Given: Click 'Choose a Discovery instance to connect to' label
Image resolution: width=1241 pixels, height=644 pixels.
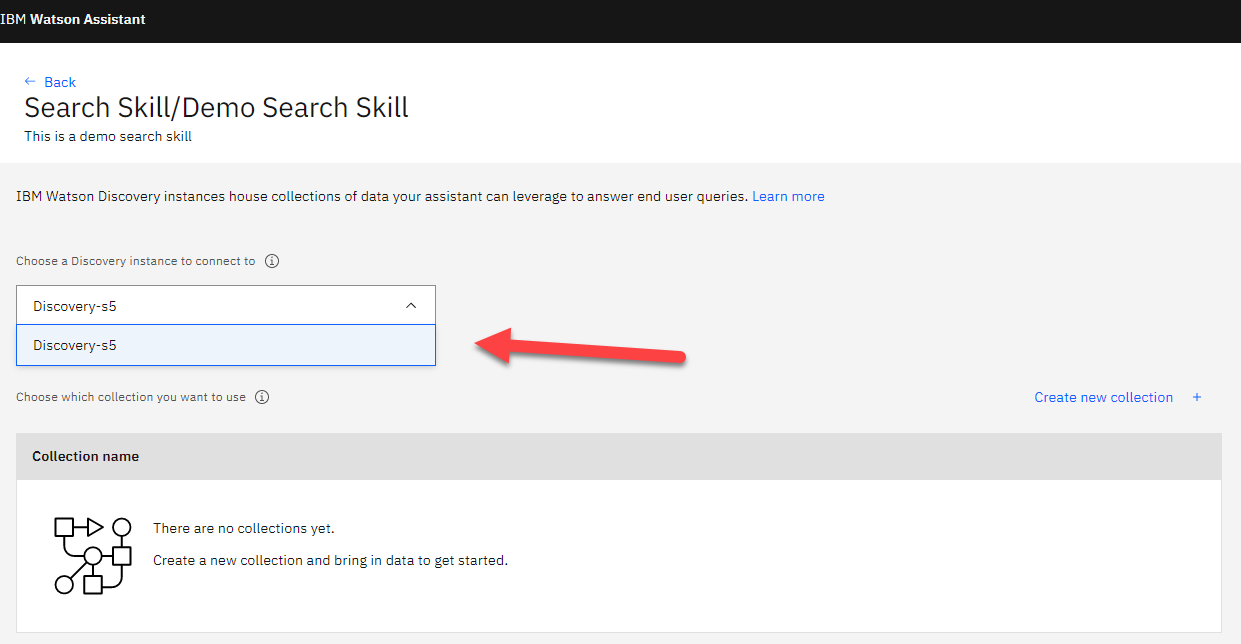Looking at the screenshot, I should 136,261.
